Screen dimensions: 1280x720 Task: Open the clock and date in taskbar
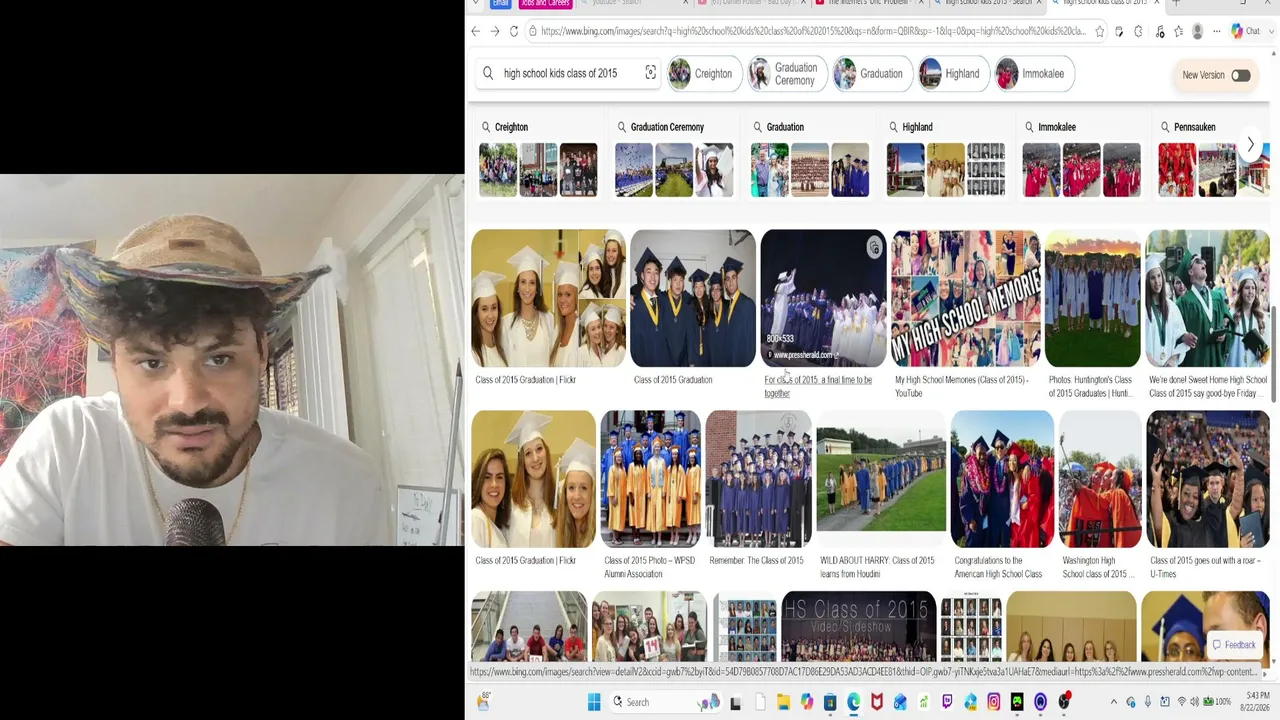tap(1256, 702)
